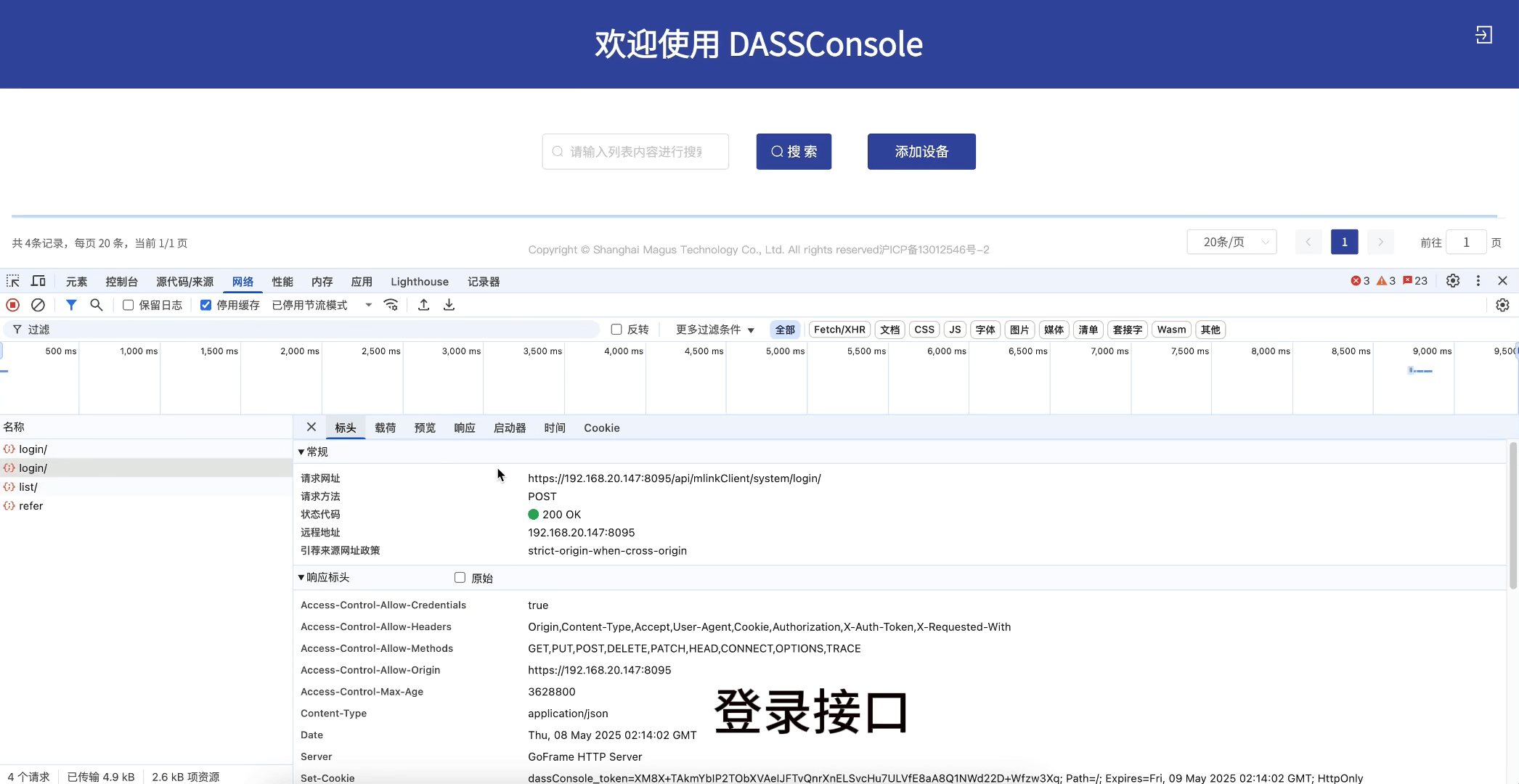This screenshot has width=1519, height=784.
Task: Switch to the 元素 panel tab
Action: pos(76,282)
